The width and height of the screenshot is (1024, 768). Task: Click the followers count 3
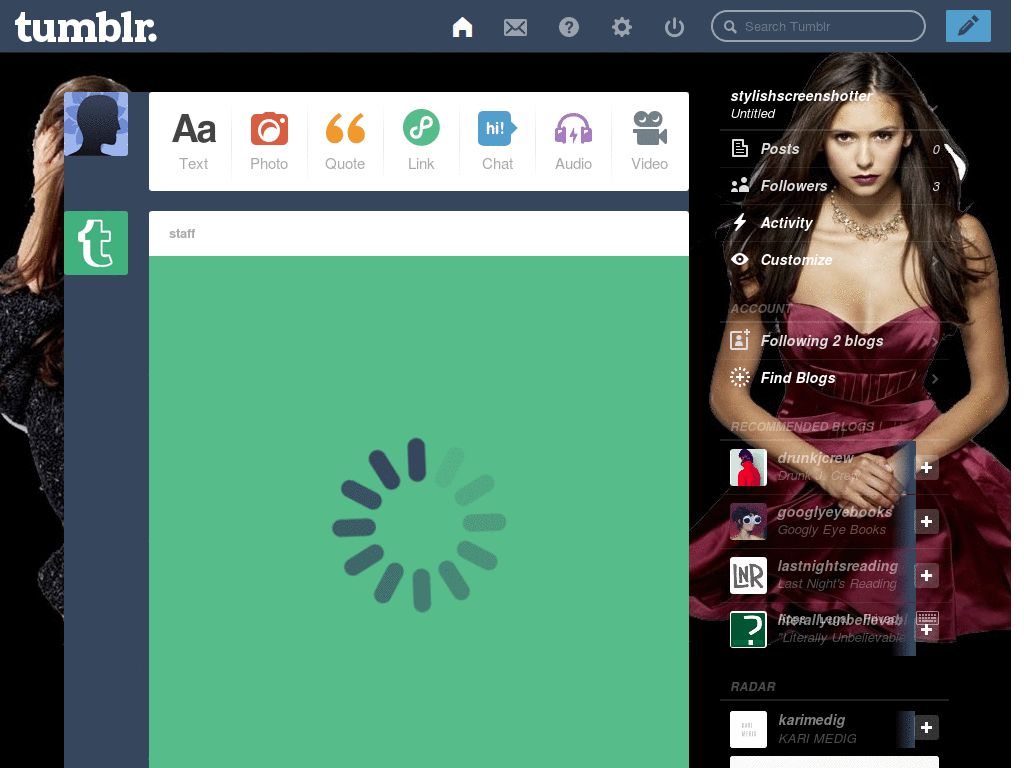pyautogui.click(x=936, y=187)
